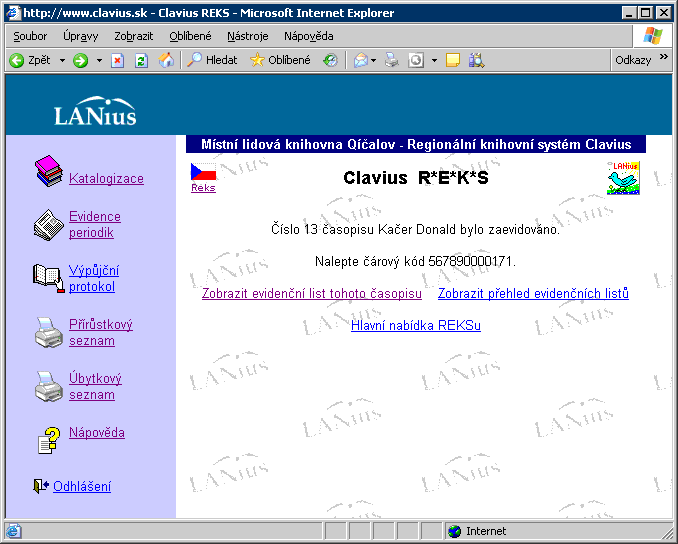The width and height of the screenshot is (678, 544).
Task: Click the LANius bird logo image
Action: click(x=623, y=178)
